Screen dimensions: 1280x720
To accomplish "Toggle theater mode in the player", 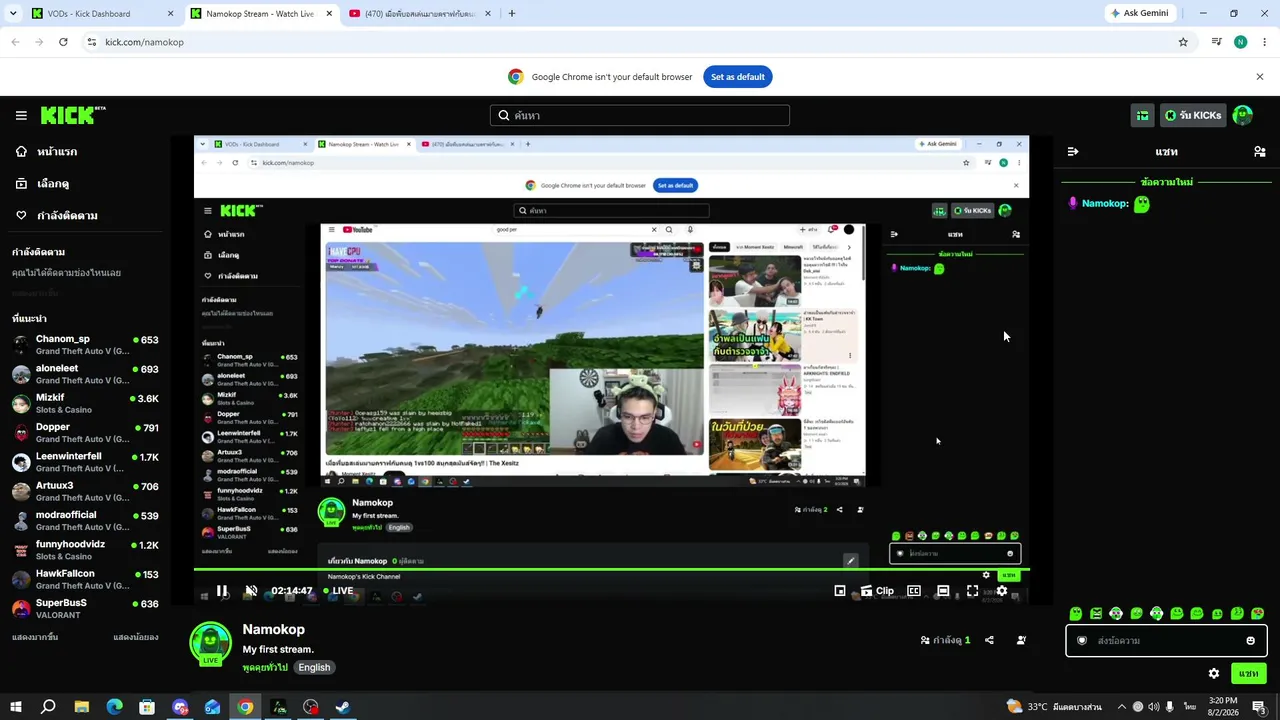I will pos(943,591).
